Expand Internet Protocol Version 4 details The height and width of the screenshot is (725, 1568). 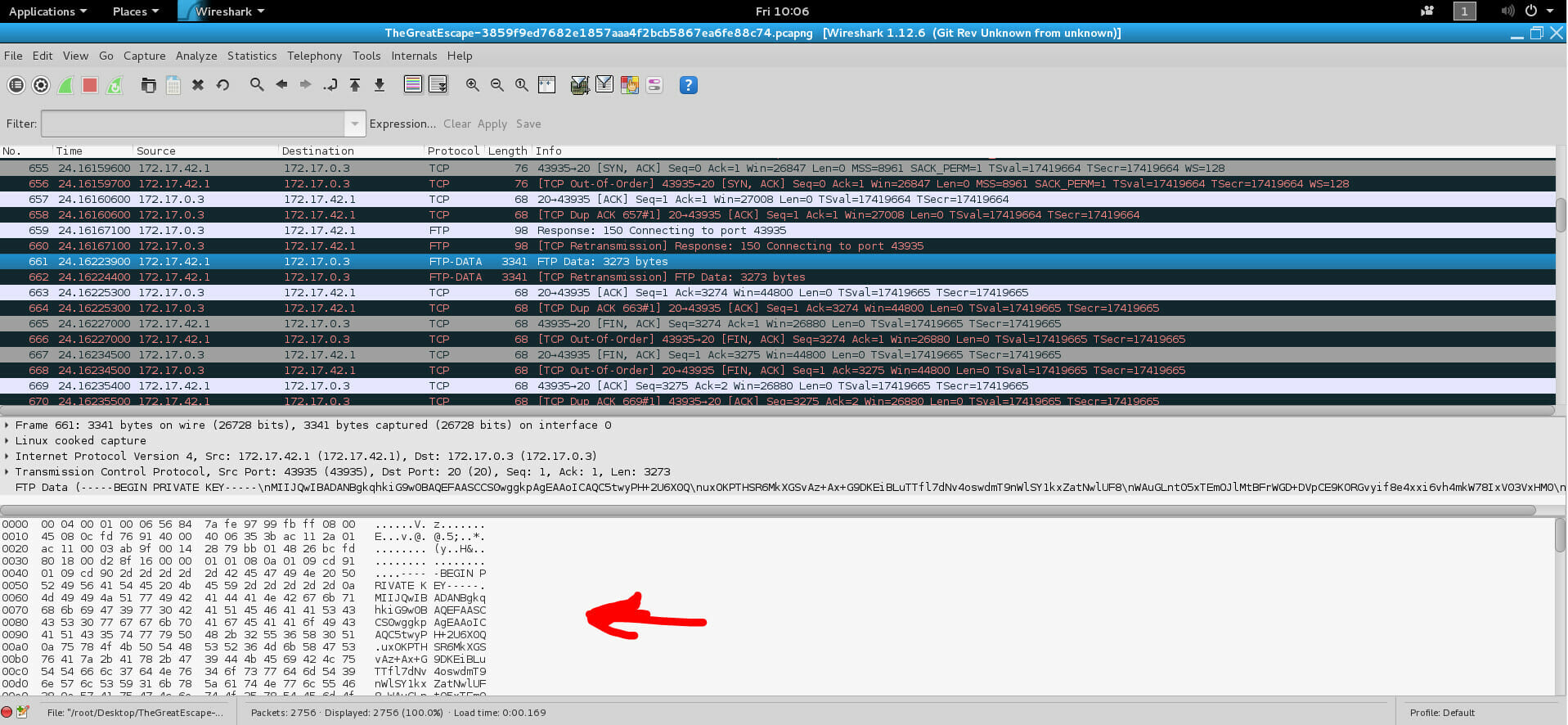click(x=7, y=456)
